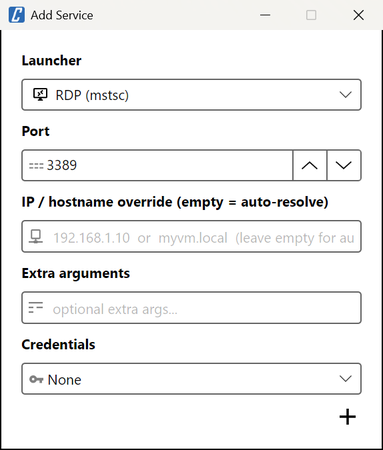Click the Extra arguments label
383x450 pixels.
coord(76,274)
